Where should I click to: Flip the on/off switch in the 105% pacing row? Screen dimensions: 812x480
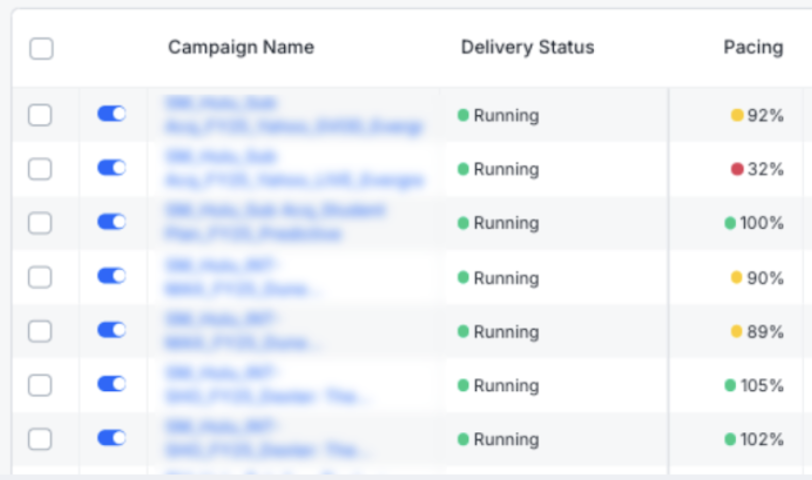(112, 384)
